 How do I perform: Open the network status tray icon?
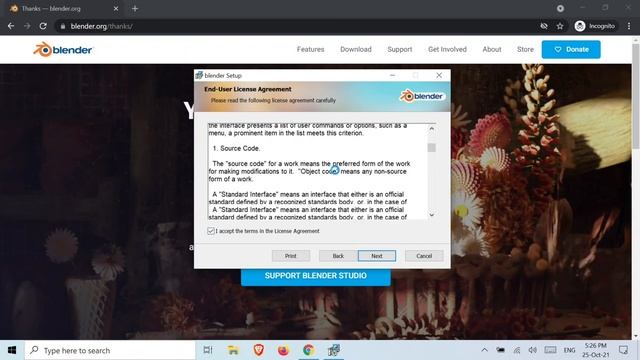[517, 350]
